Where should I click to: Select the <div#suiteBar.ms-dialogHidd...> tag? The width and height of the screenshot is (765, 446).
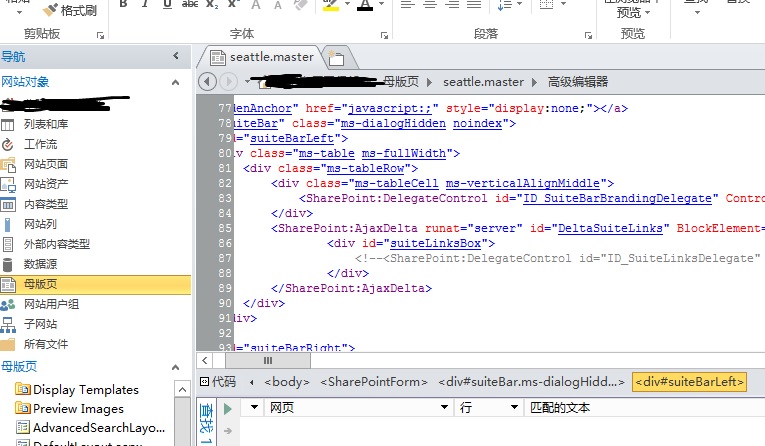[531, 382]
